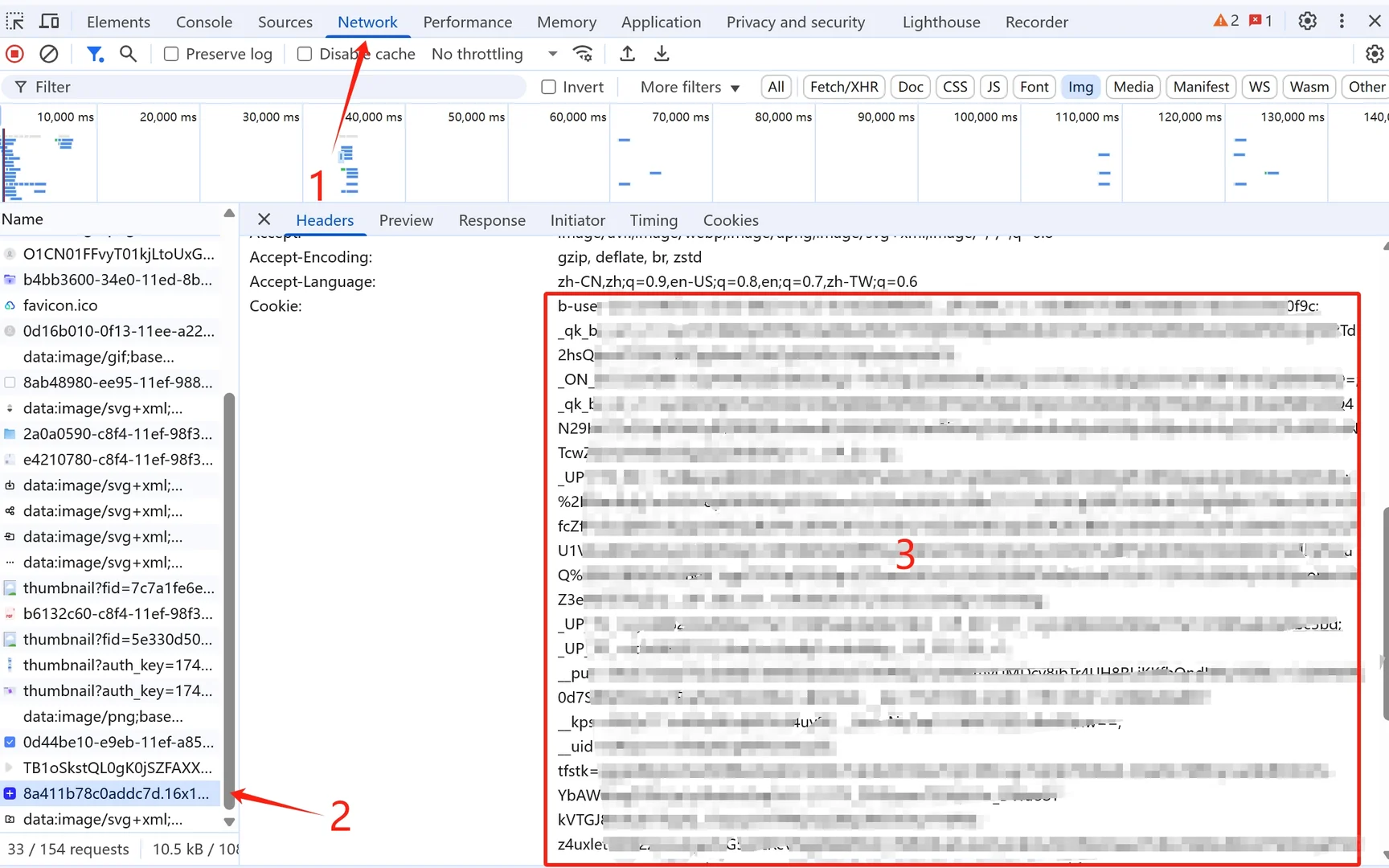Screen dimensions: 1389x868
Task: Select the 8a411b78c0addc7d.16x1 request
Action: coord(111,793)
